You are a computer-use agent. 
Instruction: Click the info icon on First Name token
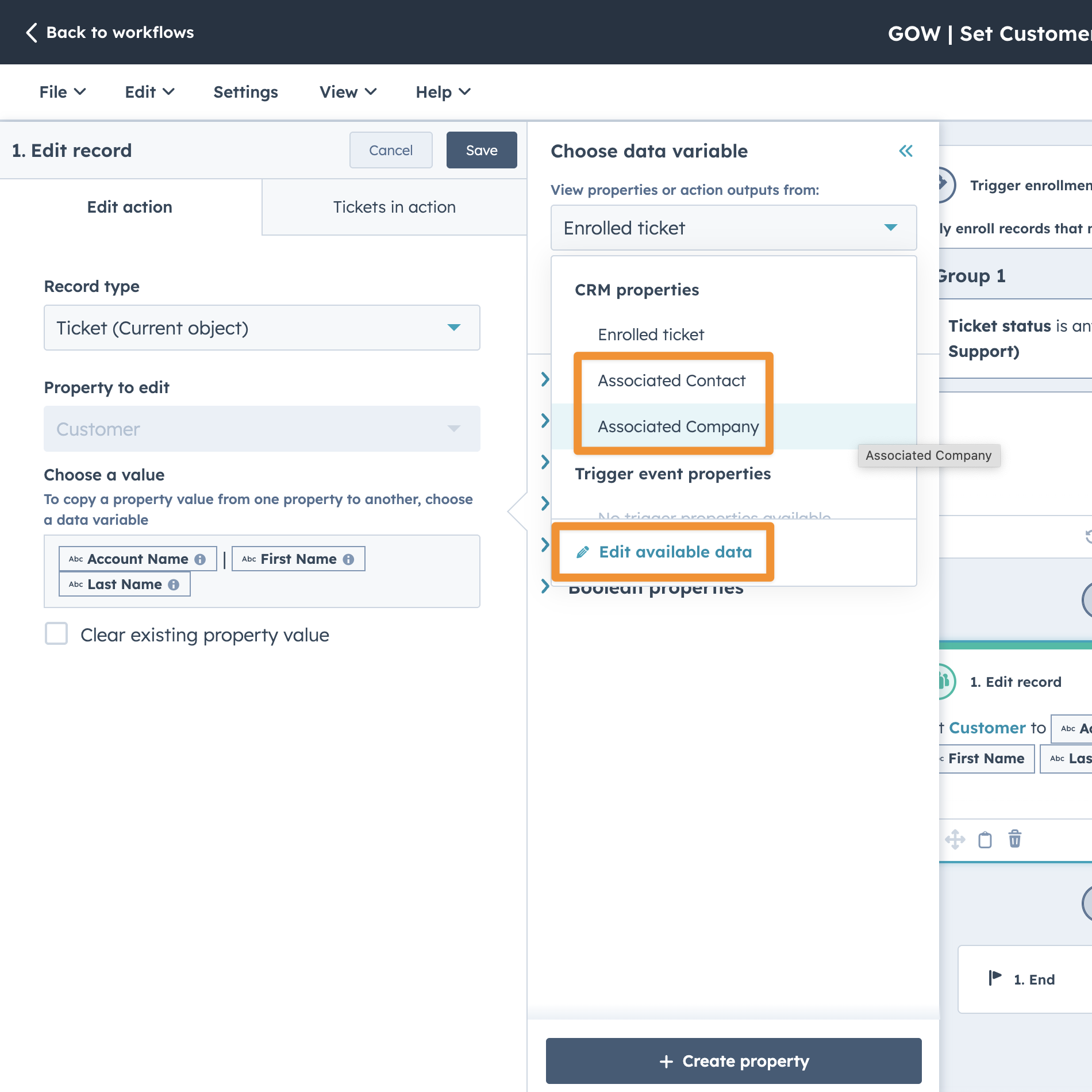(x=348, y=559)
